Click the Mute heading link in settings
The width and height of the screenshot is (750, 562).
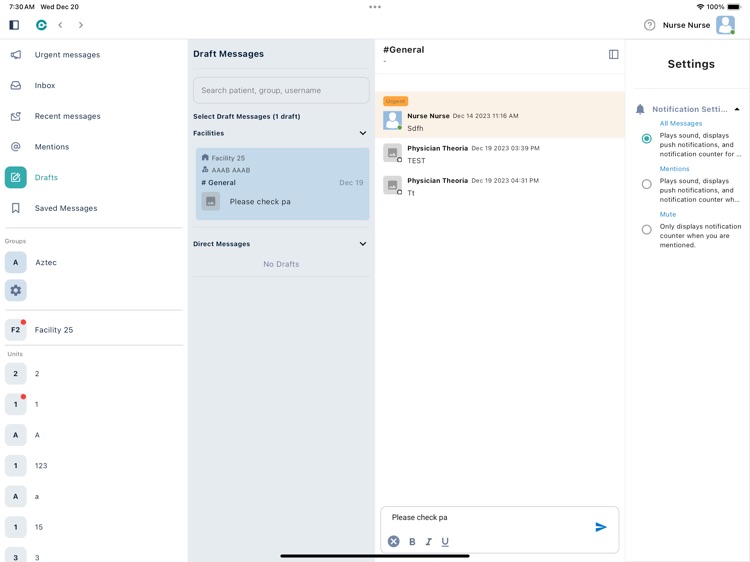click(668, 214)
